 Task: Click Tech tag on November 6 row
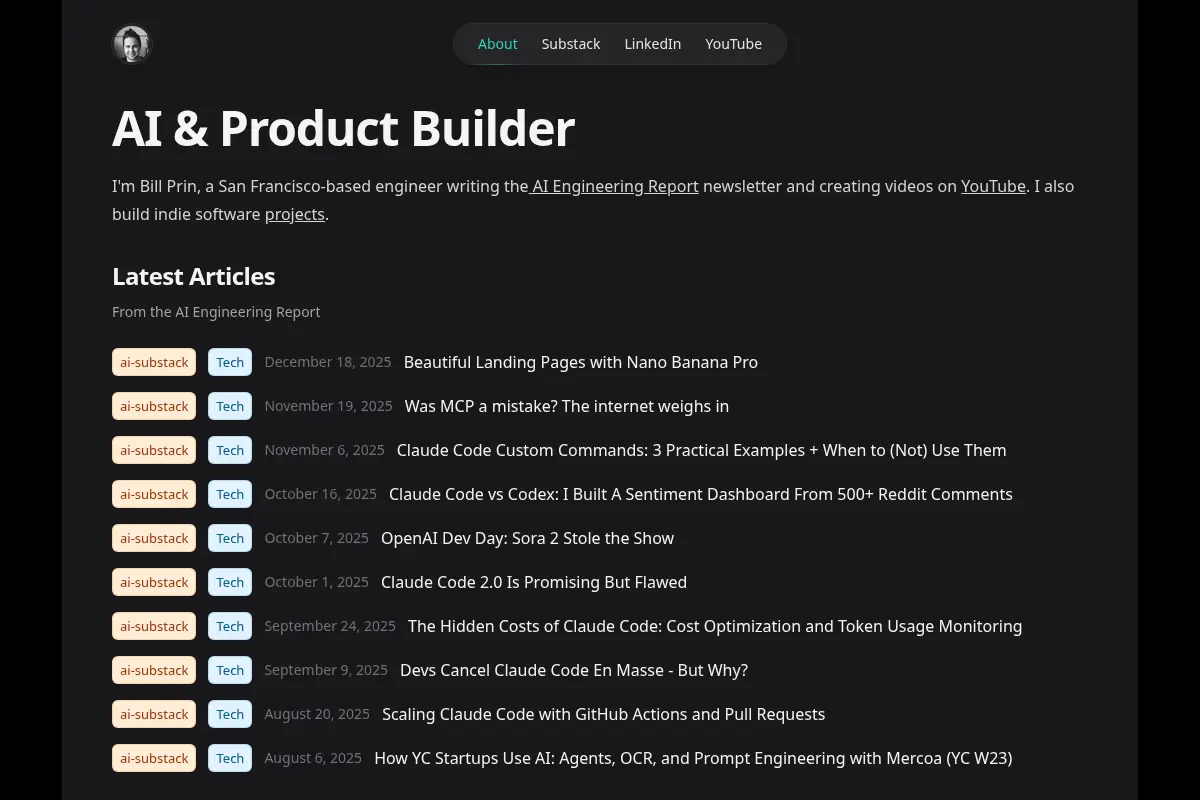230,450
